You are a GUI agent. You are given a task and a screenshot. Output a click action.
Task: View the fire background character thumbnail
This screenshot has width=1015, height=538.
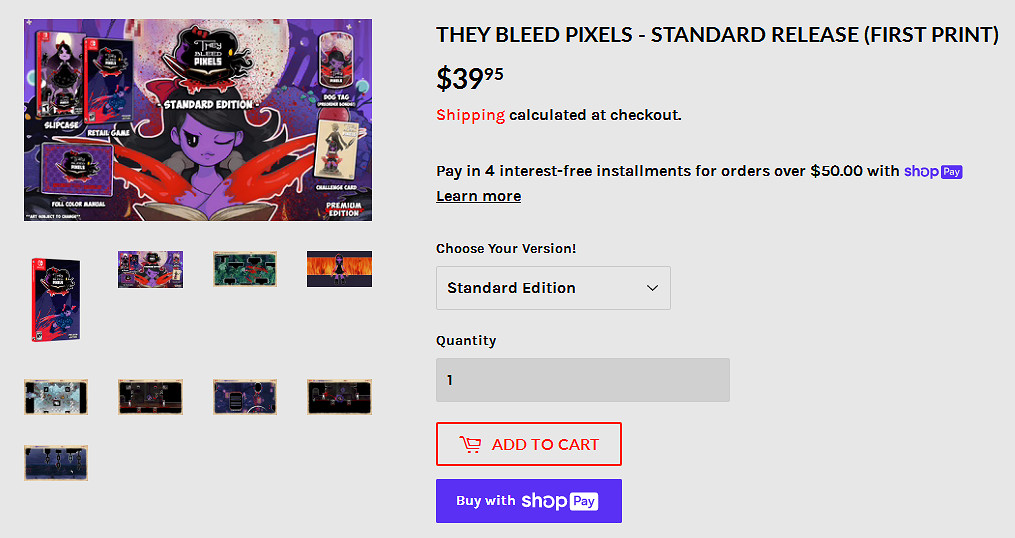(x=339, y=269)
